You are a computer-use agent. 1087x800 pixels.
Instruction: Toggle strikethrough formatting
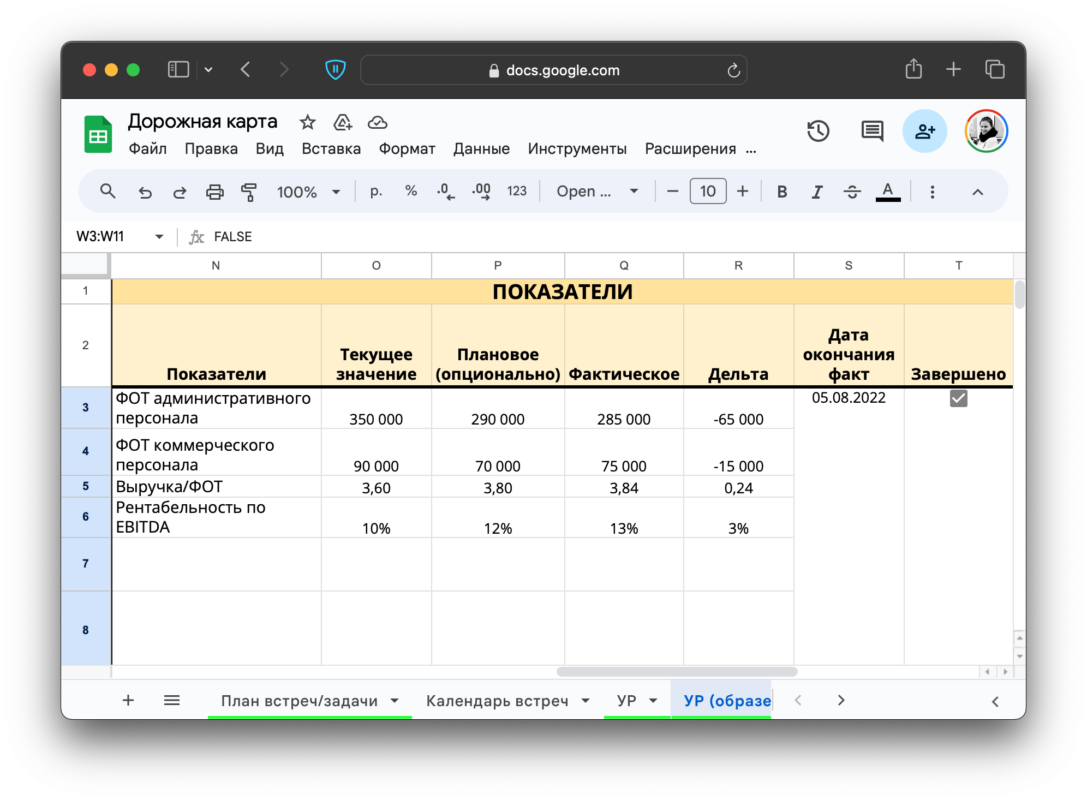tap(851, 190)
